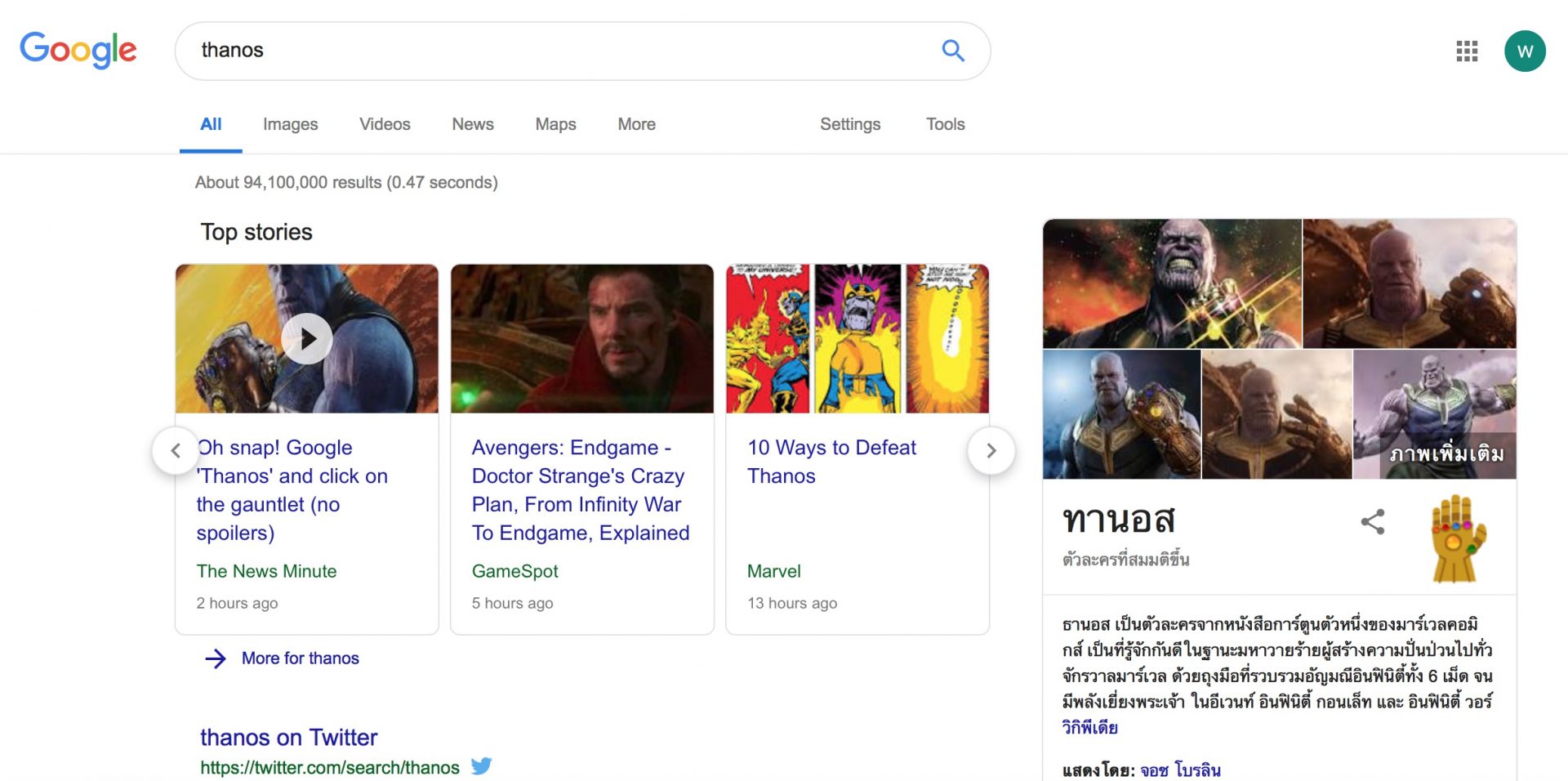The height and width of the screenshot is (781, 1568).
Task: Click the Doctor Strange story thumbnail
Action: pos(581,338)
